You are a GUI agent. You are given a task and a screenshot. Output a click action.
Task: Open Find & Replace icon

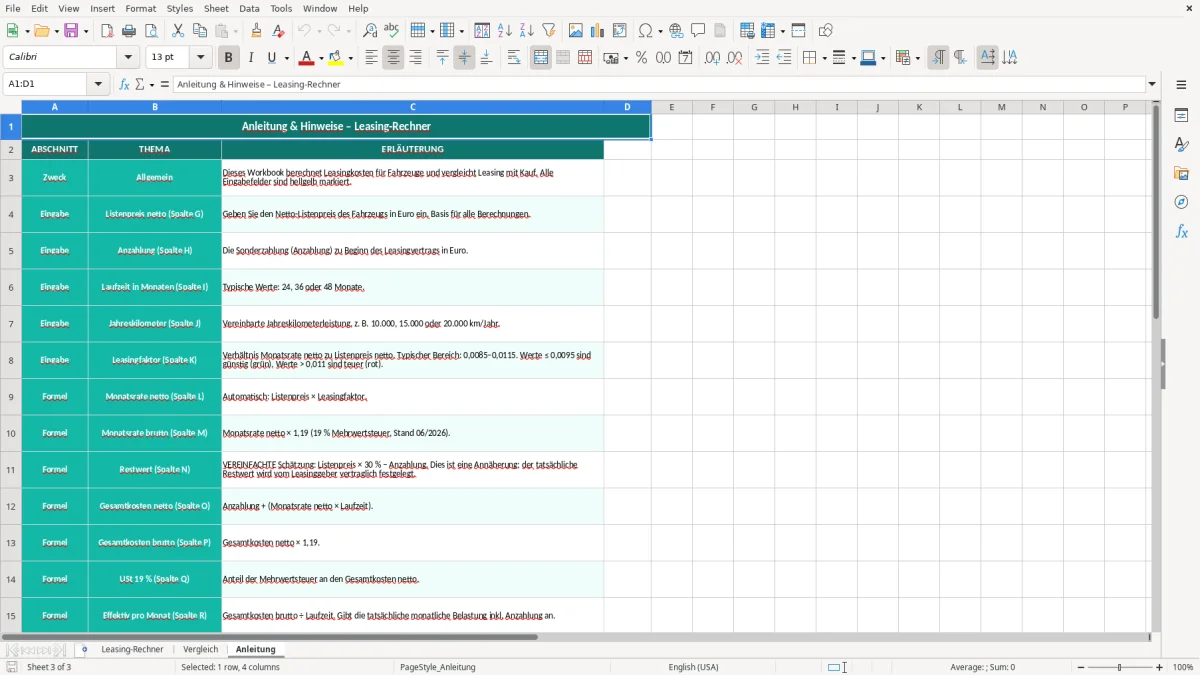click(x=369, y=31)
